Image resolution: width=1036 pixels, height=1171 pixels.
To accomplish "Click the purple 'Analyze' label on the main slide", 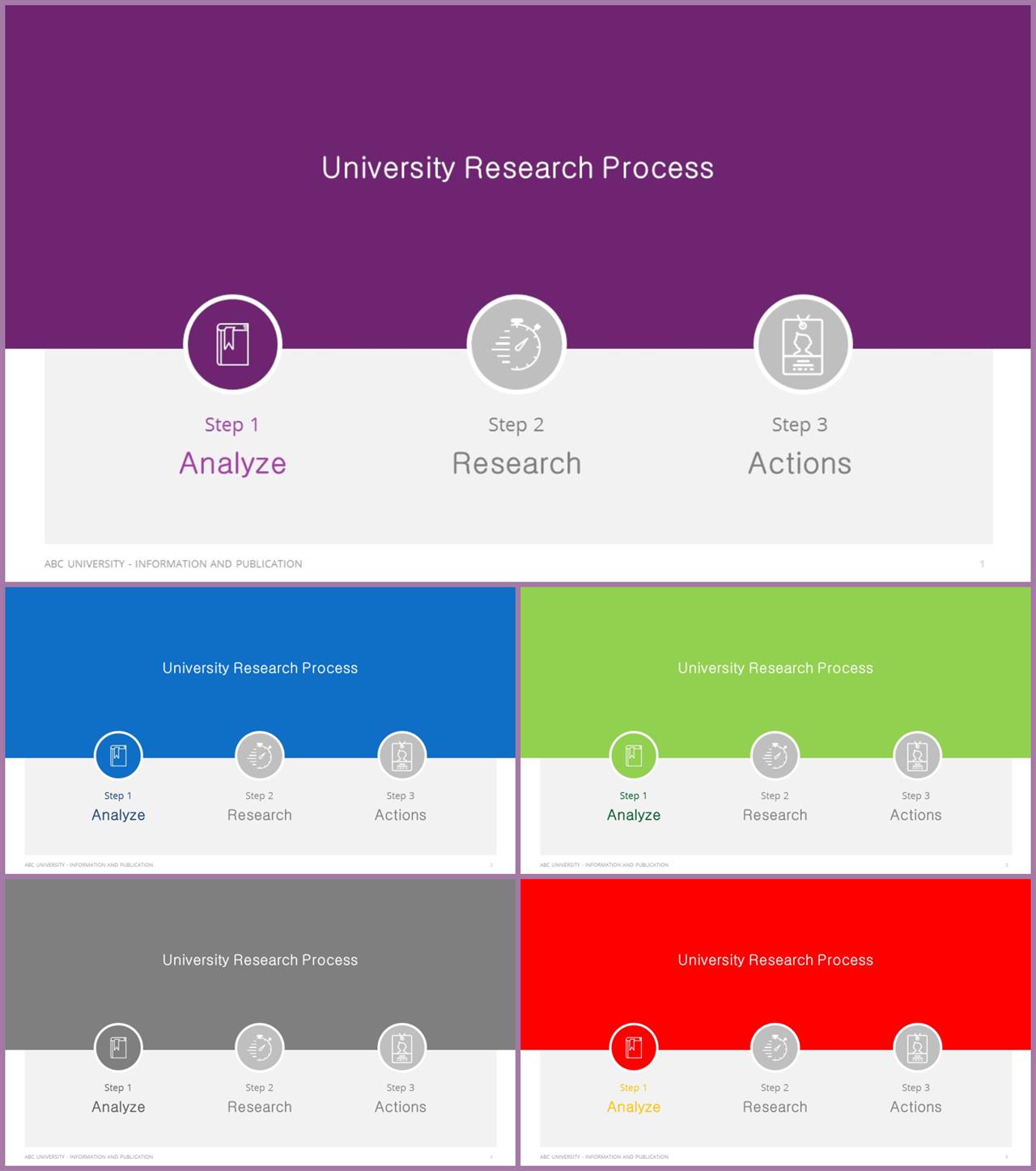I will (x=232, y=464).
